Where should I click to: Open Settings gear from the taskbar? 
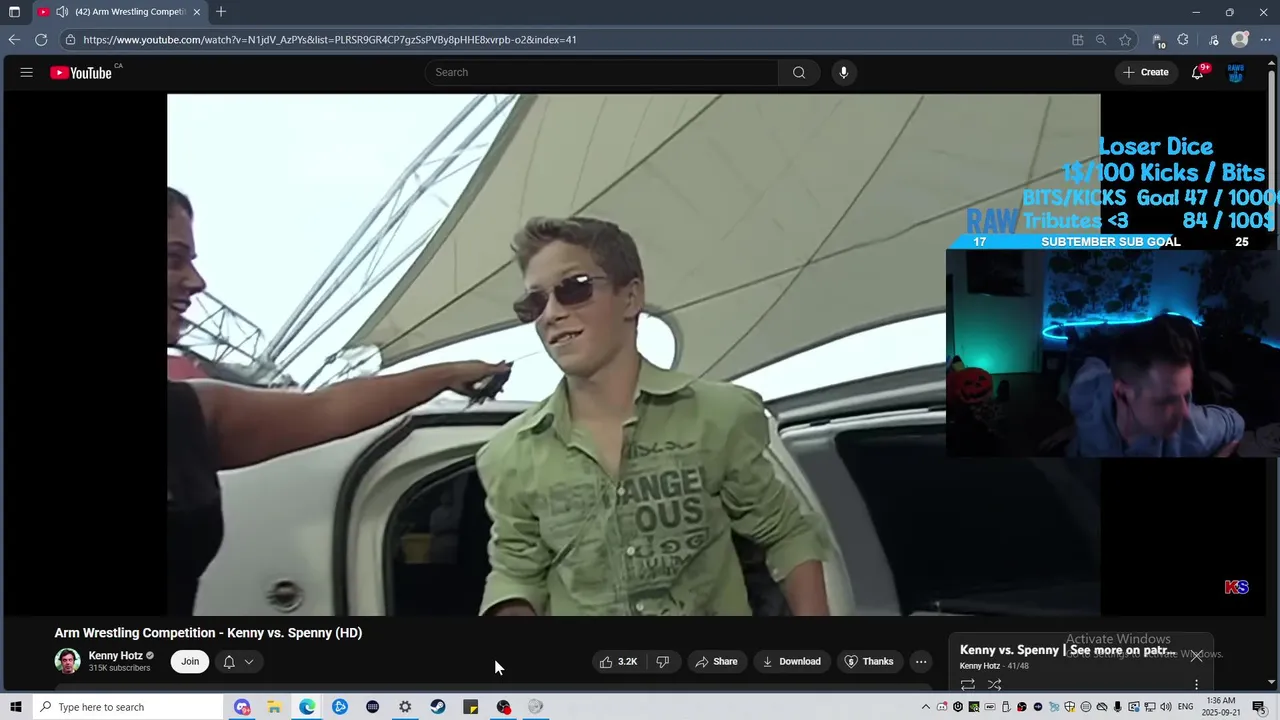(405, 707)
